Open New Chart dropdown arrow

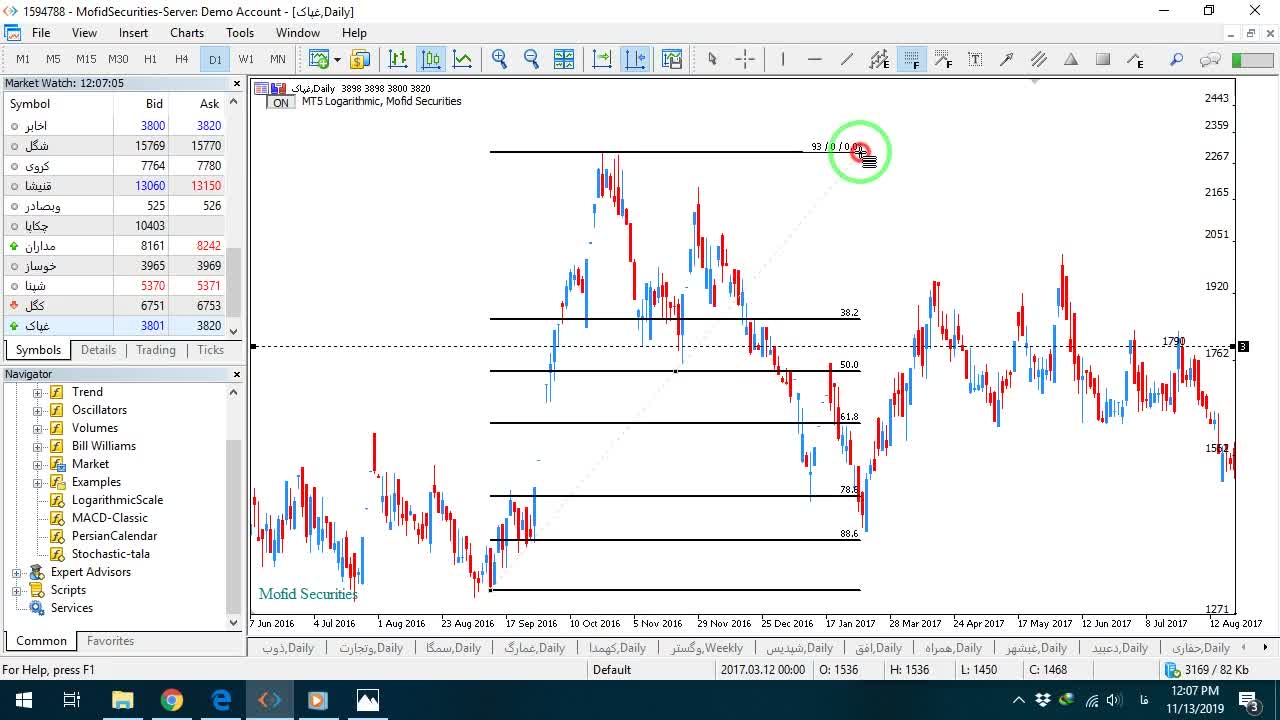pyautogui.click(x=337, y=59)
